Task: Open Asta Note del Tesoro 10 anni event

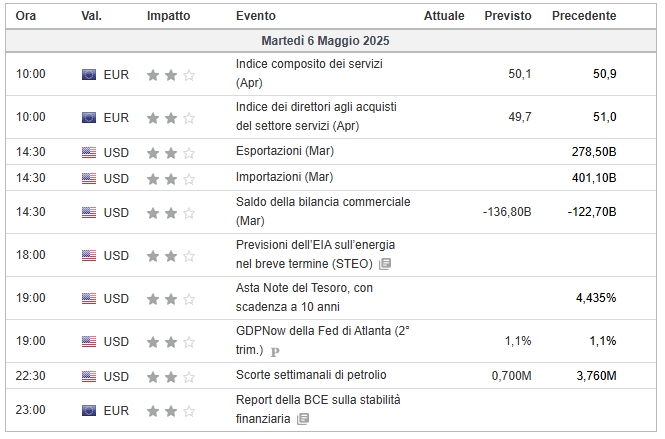Action: (x=304, y=297)
